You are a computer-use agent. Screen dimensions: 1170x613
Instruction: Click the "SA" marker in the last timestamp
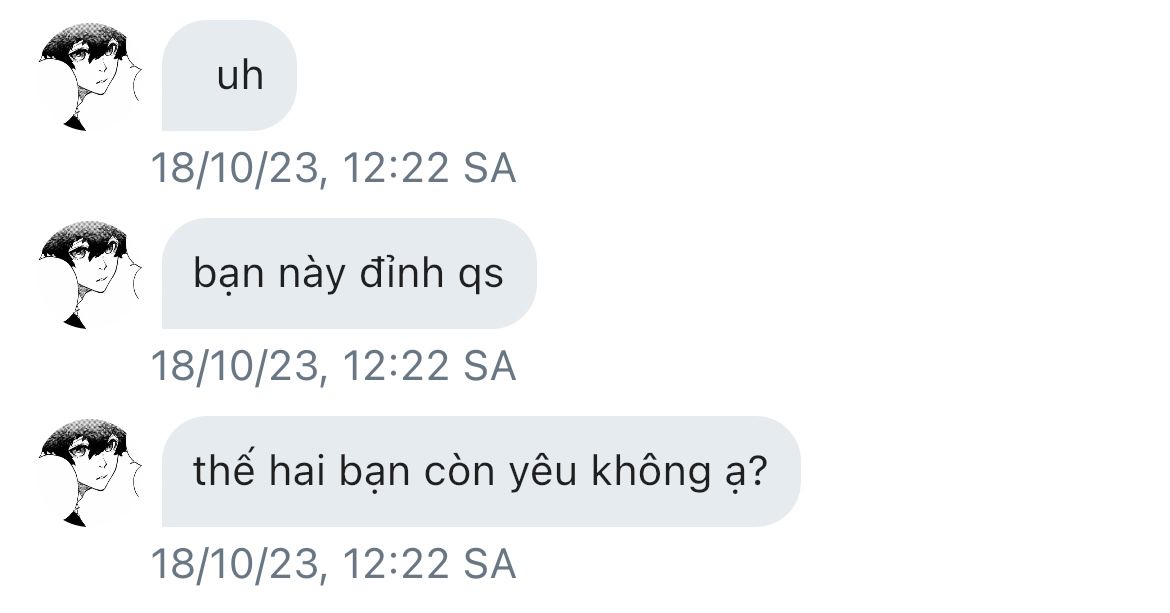click(x=489, y=564)
